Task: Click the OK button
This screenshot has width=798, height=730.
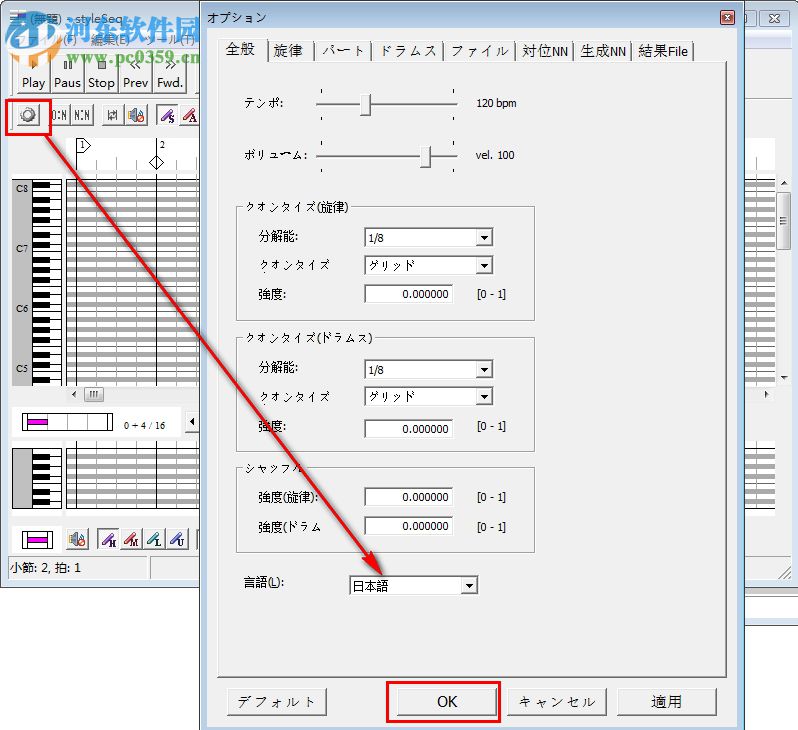Action: coord(447,702)
